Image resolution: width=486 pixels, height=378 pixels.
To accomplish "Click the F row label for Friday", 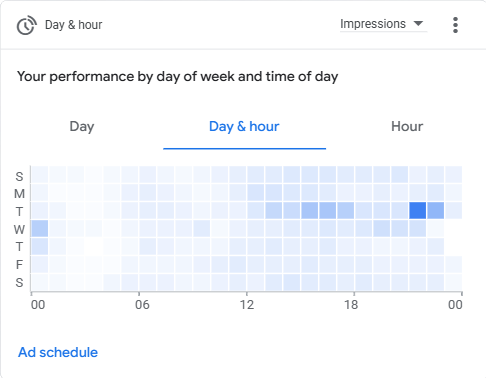I will click(x=19, y=265).
